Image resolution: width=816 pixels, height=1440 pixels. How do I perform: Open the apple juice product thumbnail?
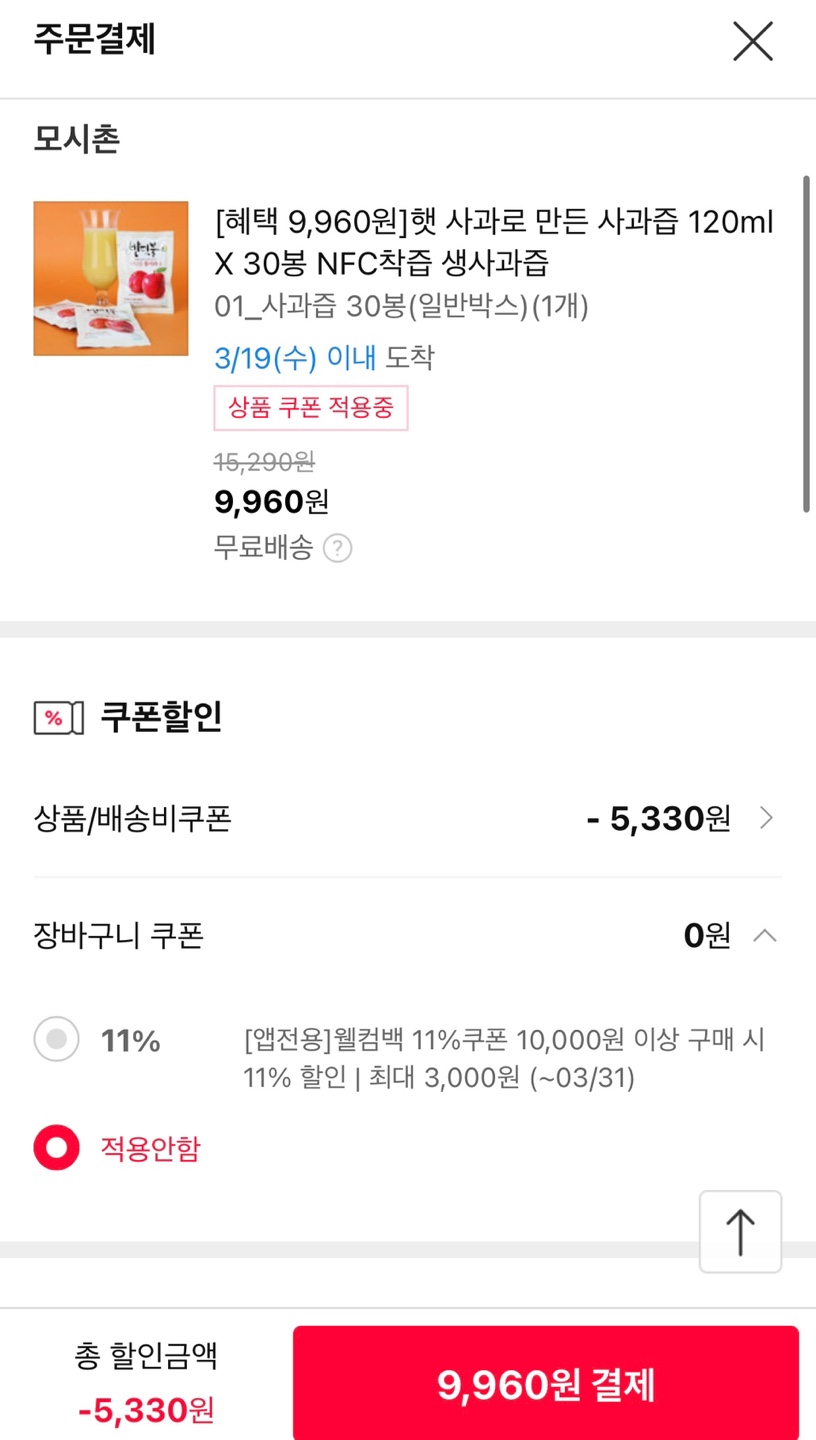click(x=111, y=279)
